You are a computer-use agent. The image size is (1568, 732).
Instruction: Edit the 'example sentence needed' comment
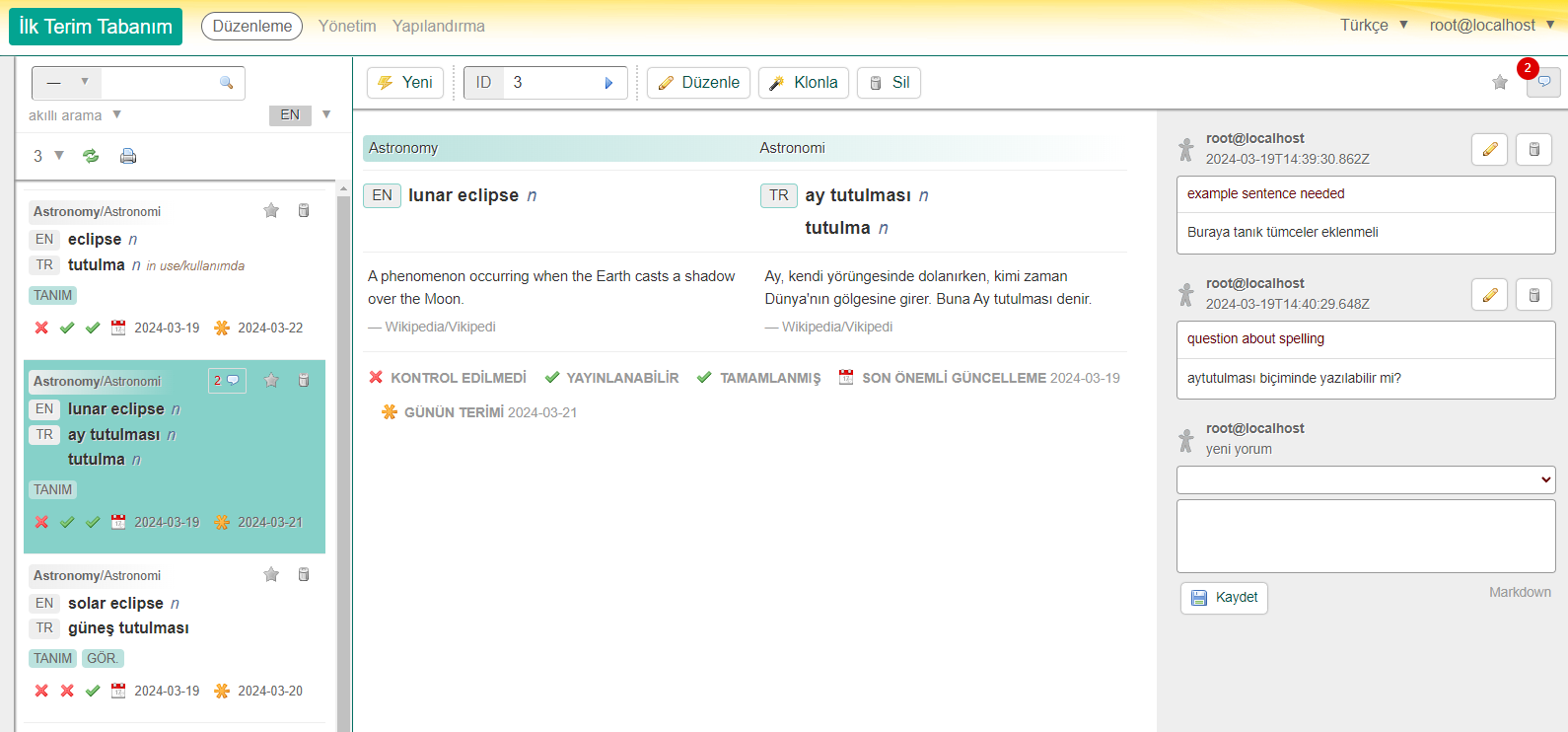point(1489,149)
